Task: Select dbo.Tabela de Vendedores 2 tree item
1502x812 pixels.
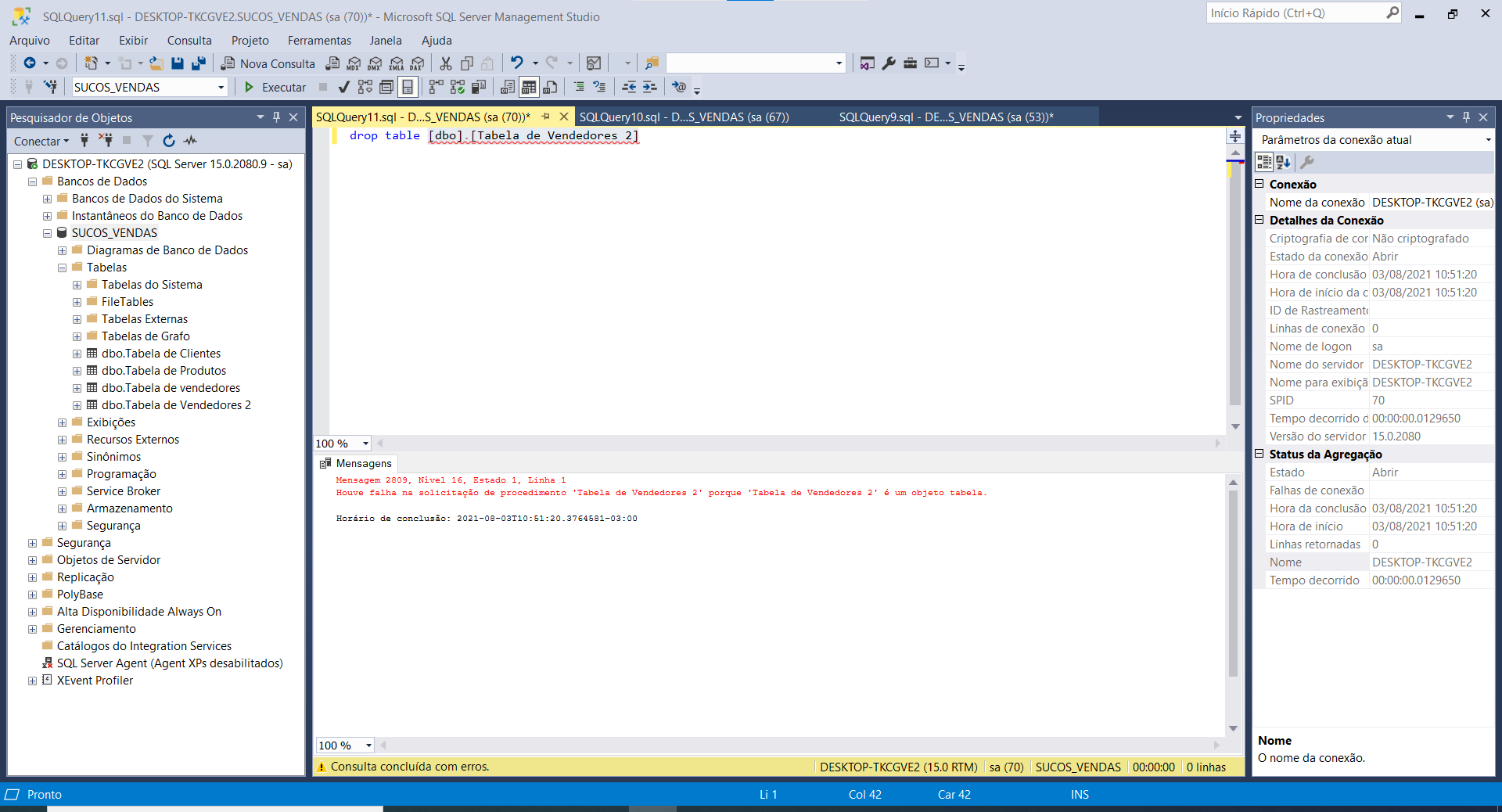Action: [x=176, y=405]
